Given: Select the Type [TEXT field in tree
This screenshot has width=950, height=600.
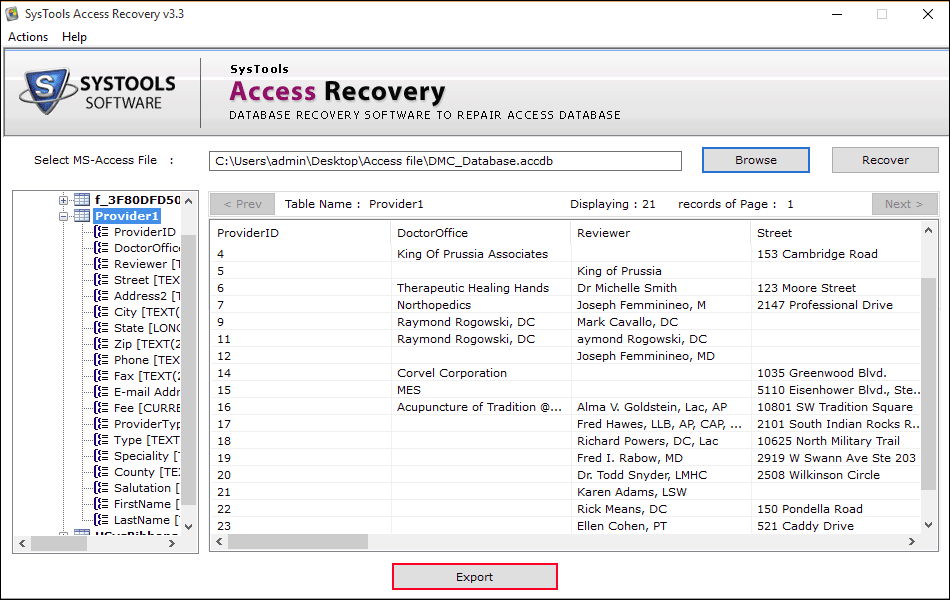Looking at the screenshot, I should coord(146,439).
